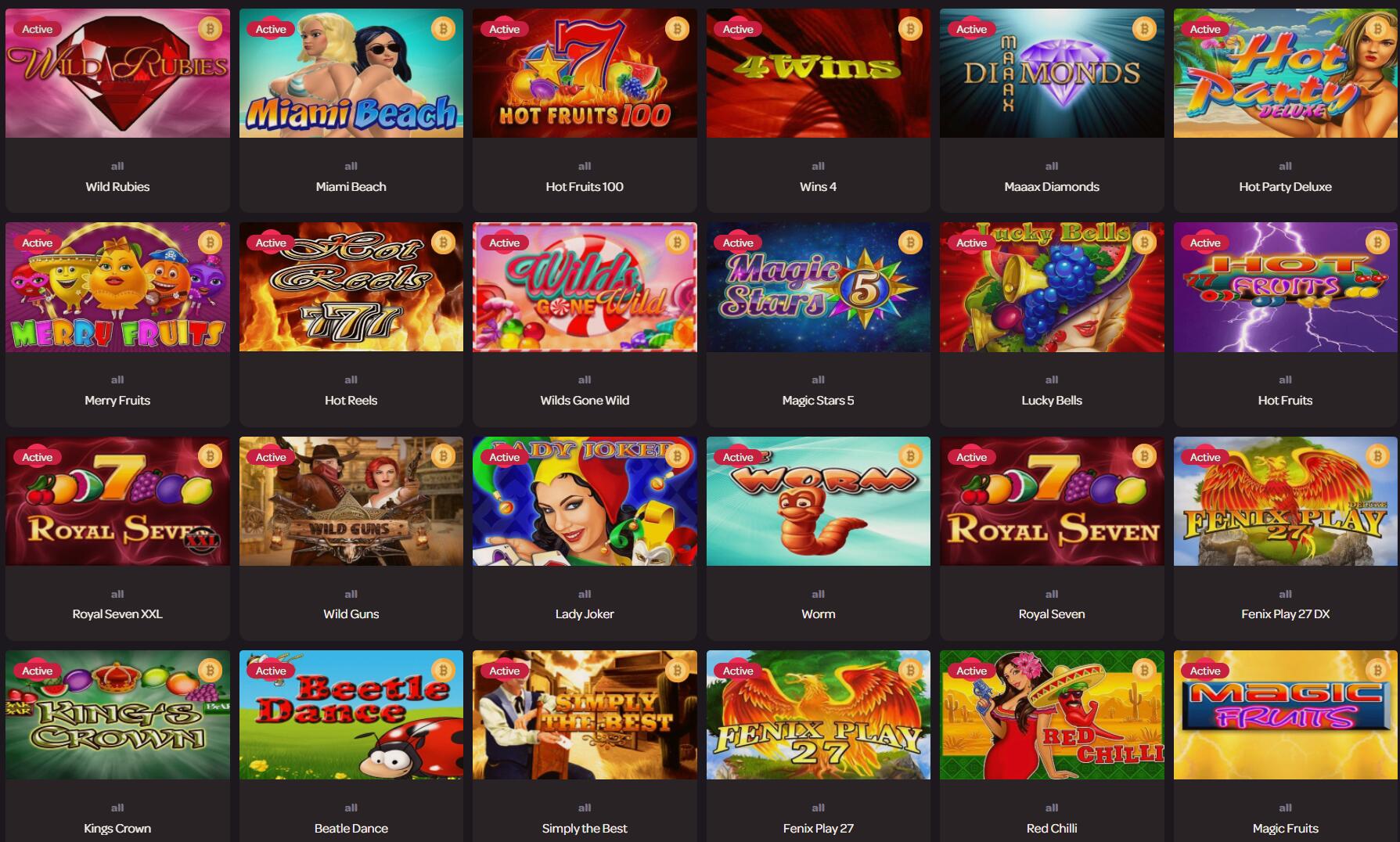Screen dimensions: 1400x842
Task: Select the Beatle Dance game title
Action: pyautogui.click(x=351, y=828)
